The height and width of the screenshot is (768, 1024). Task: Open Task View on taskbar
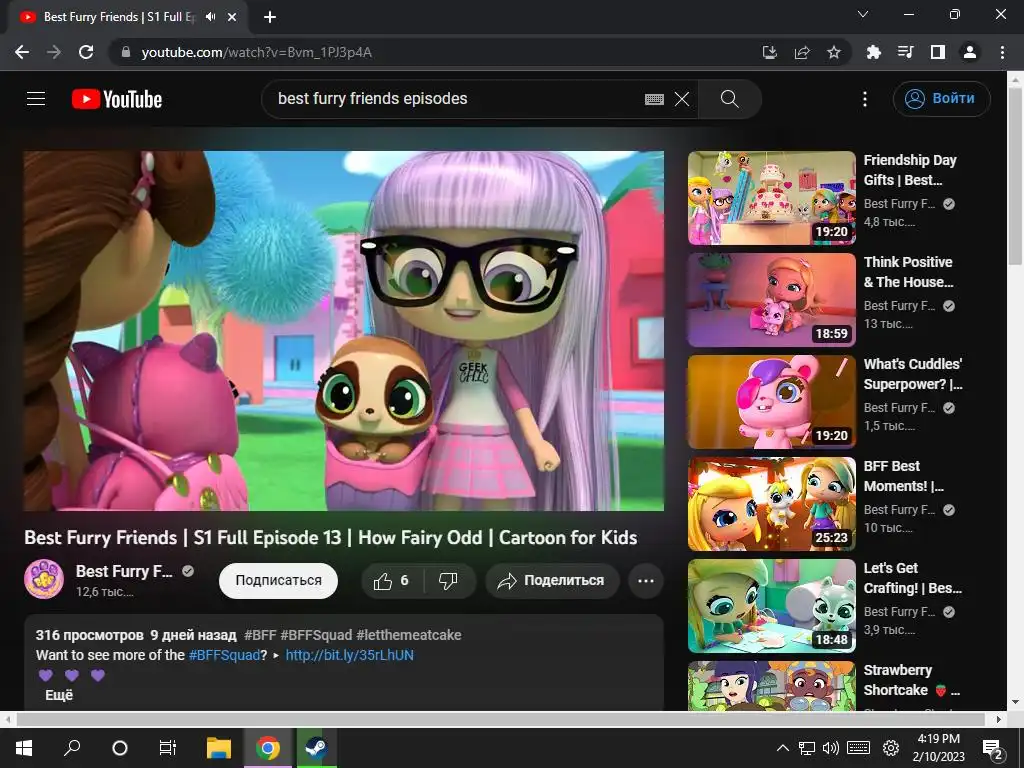(168, 748)
